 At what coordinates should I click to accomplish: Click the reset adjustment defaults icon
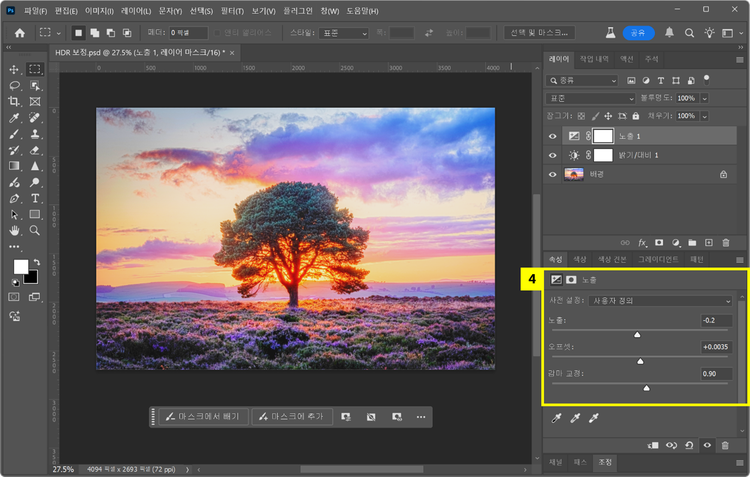click(690, 445)
